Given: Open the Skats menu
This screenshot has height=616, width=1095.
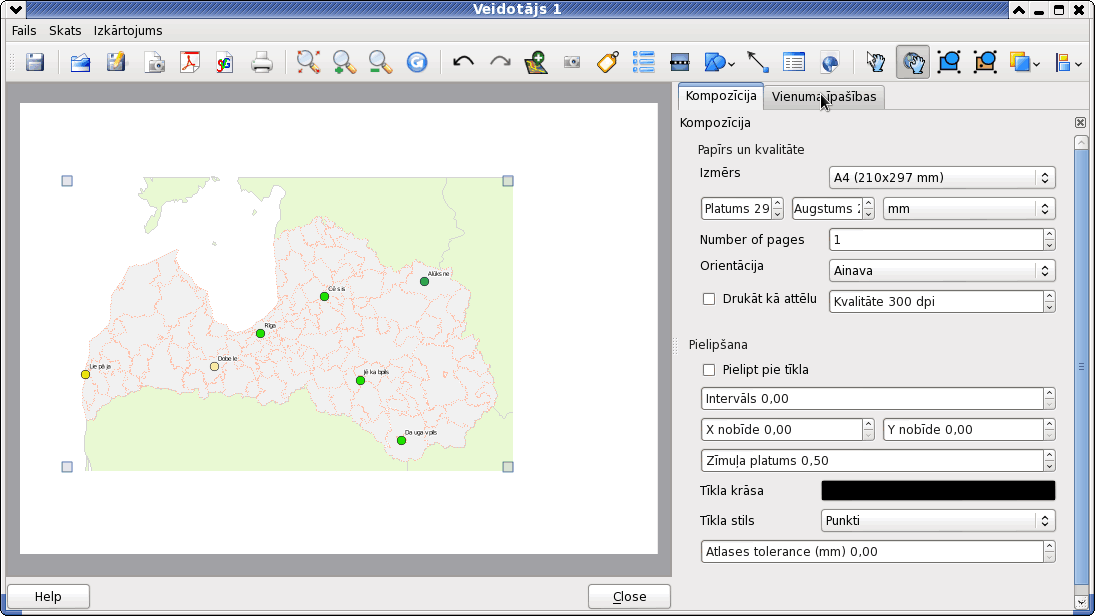Looking at the screenshot, I should click(x=65, y=31).
